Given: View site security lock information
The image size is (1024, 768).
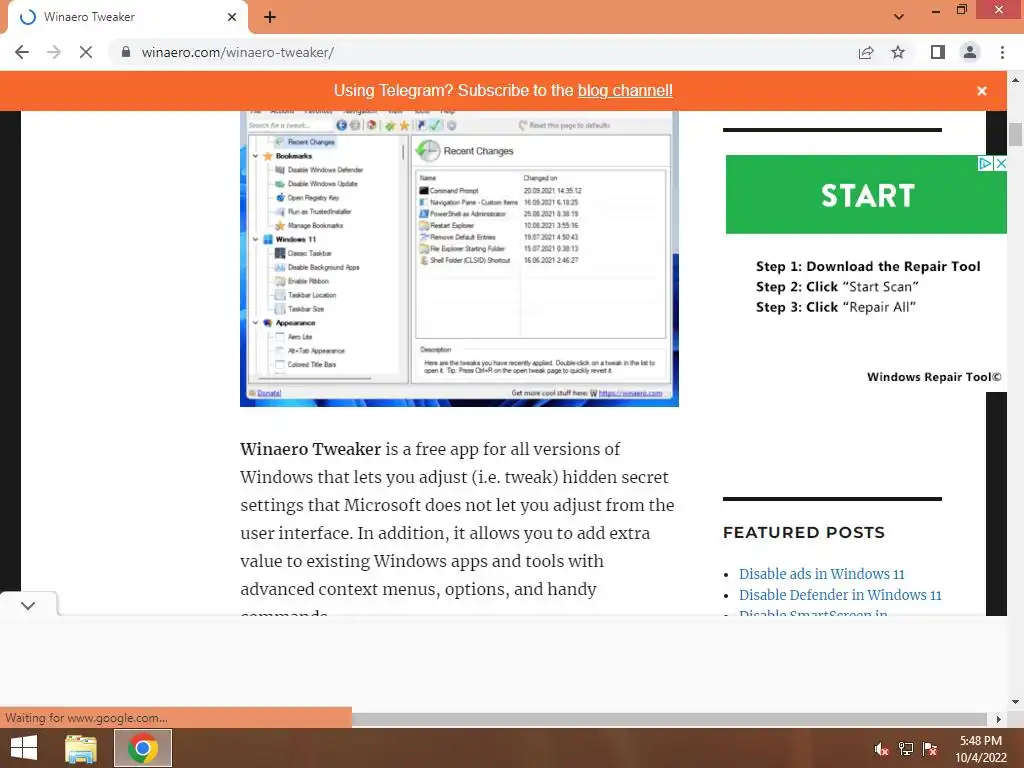Looking at the screenshot, I should click(126, 52).
